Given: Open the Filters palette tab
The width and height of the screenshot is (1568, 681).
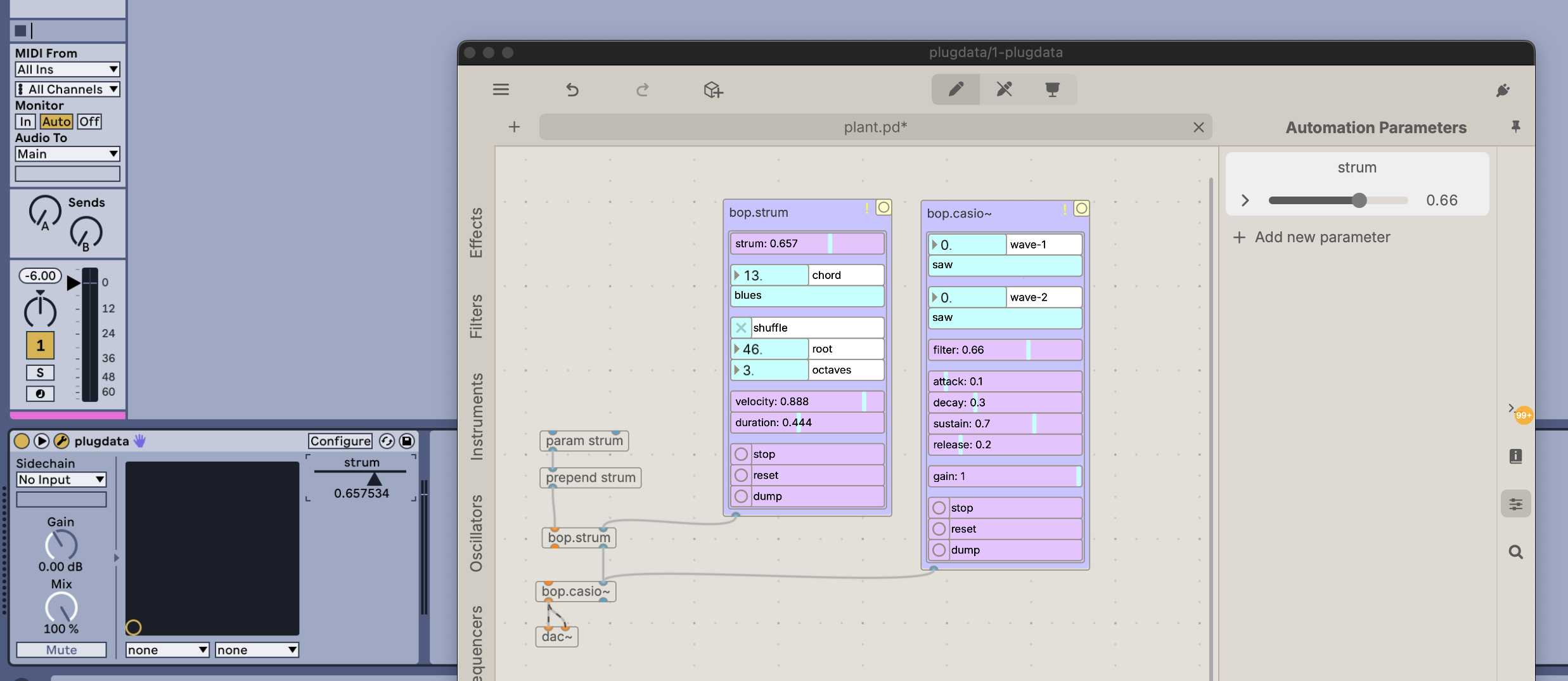Looking at the screenshot, I should point(476,316).
